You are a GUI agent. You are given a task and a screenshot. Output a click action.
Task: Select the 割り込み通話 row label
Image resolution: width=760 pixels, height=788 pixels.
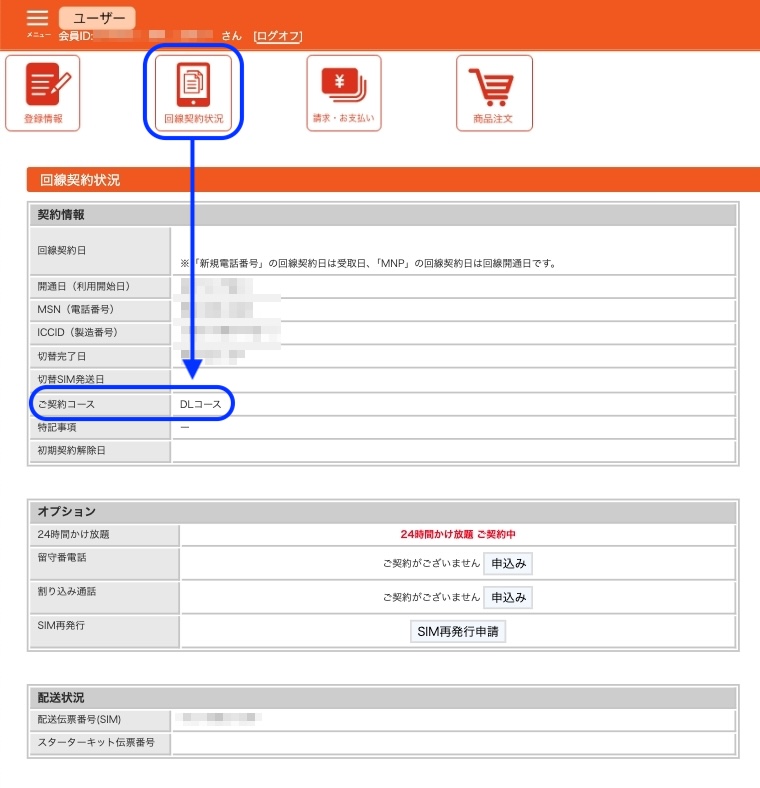coord(66,592)
